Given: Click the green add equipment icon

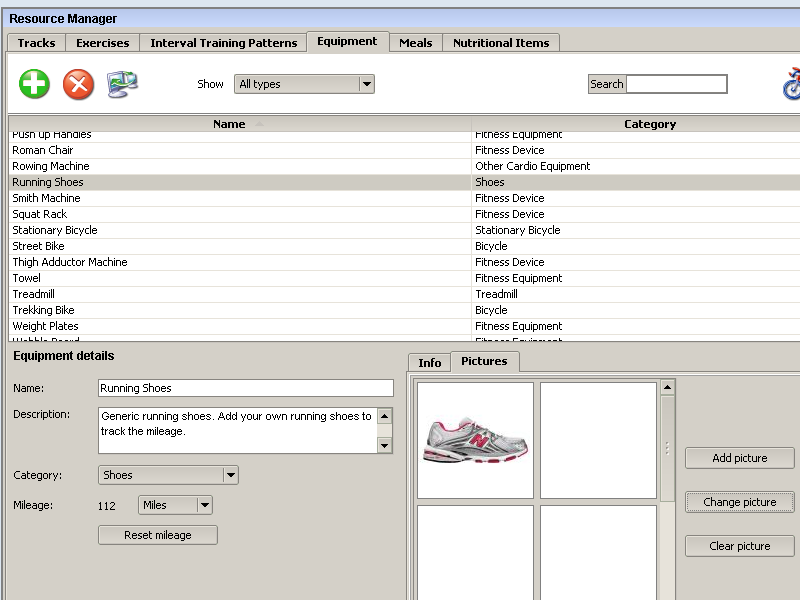Looking at the screenshot, I should pos(34,84).
